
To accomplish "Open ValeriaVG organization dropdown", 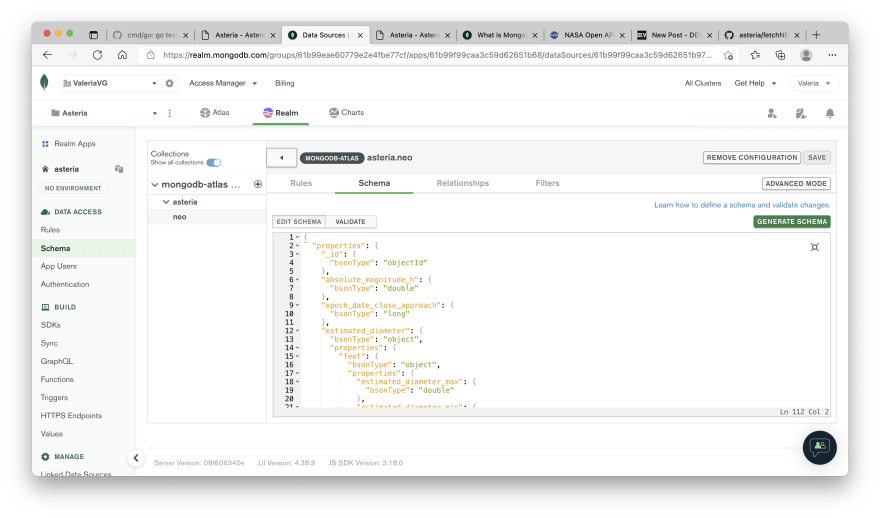I will (109, 83).
